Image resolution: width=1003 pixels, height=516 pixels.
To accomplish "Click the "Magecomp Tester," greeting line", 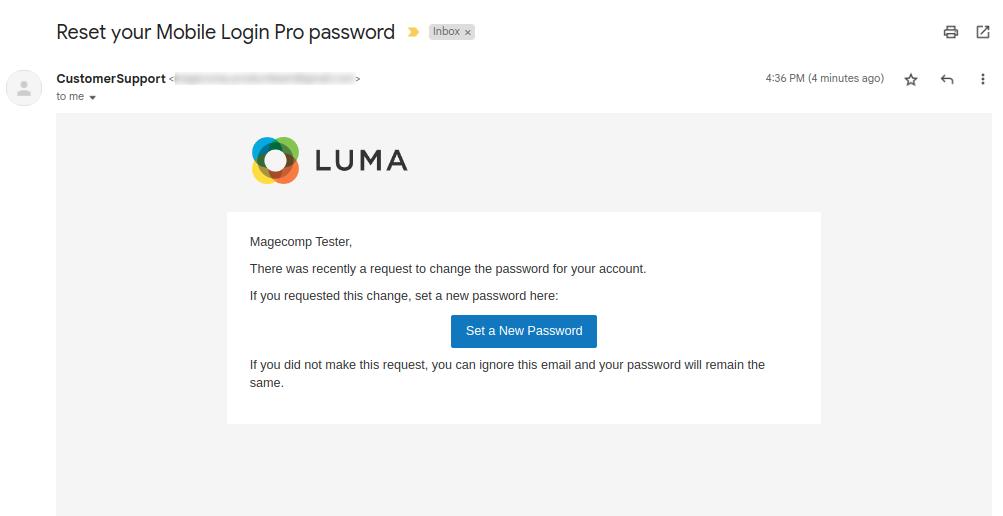I will [x=301, y=241].
